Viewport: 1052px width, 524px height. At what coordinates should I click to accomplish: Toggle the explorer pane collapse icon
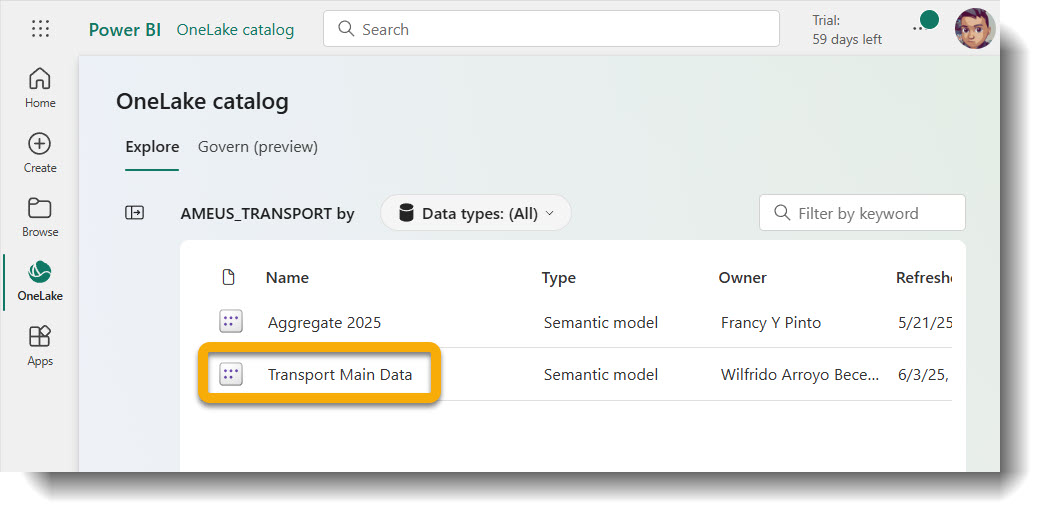click(134, 213)
